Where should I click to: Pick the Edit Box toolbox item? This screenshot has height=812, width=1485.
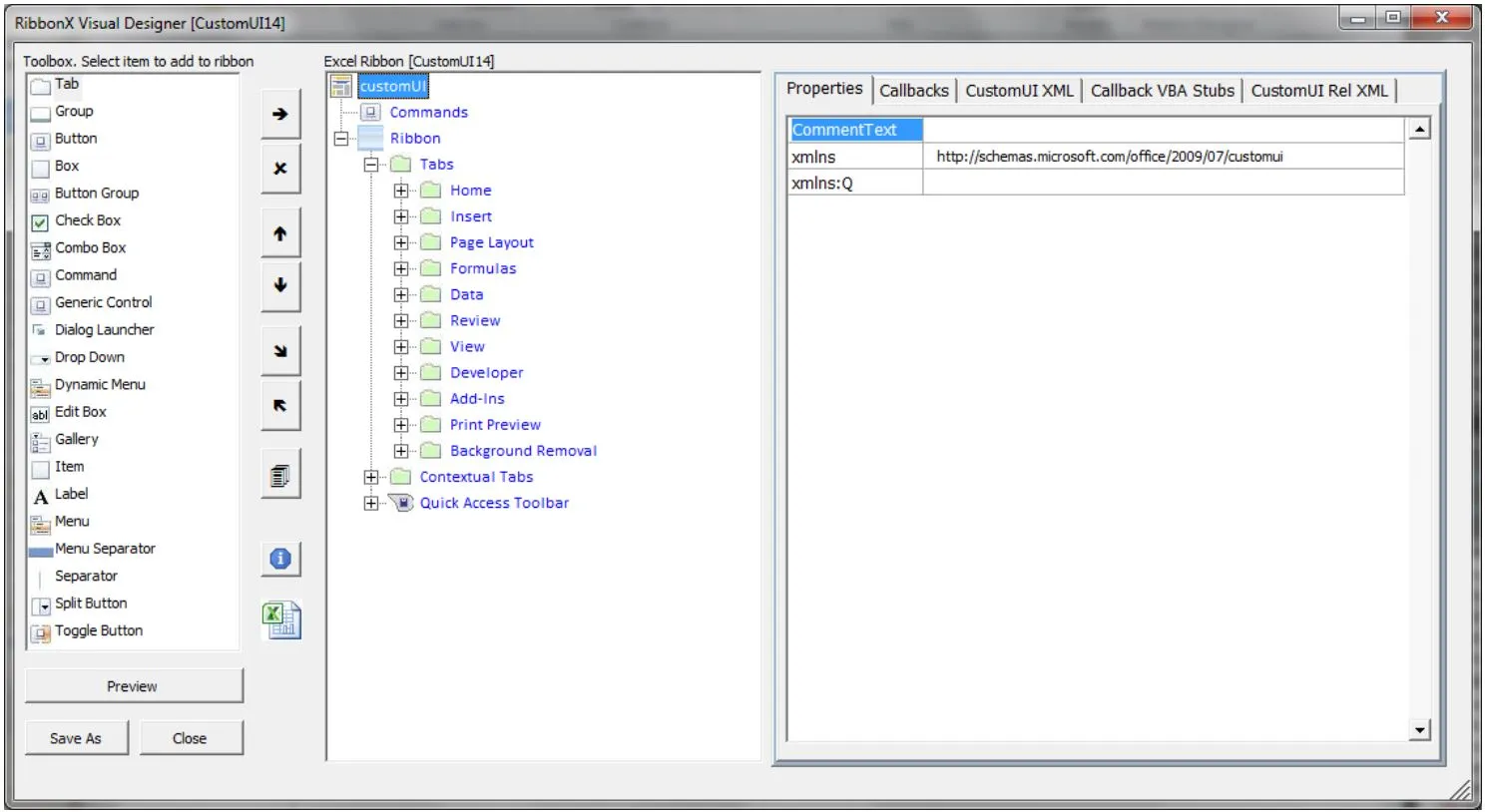tap(81, 412)
